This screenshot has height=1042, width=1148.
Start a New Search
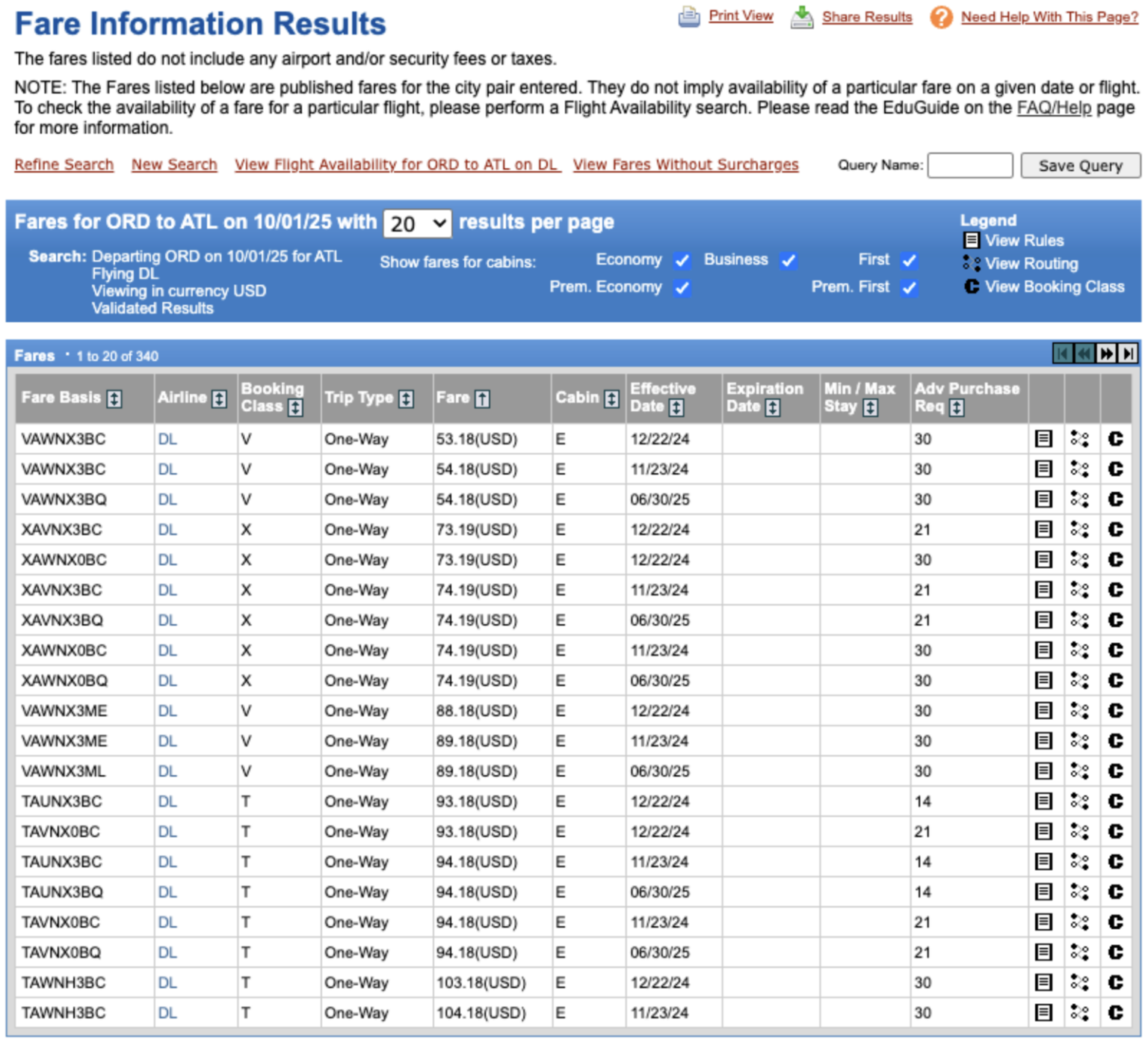point(174,164)
